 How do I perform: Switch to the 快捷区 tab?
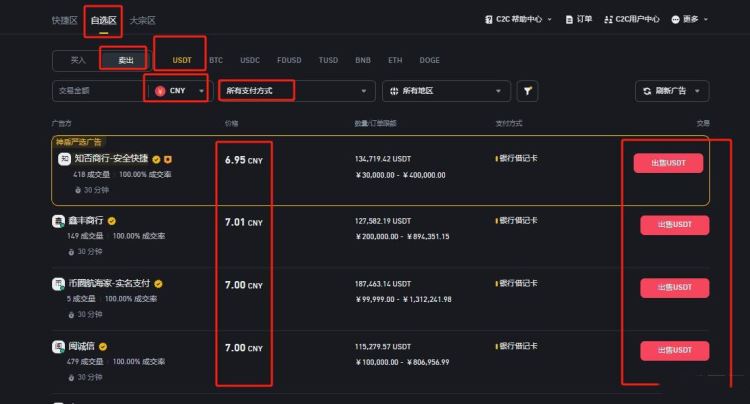pyautogui.click(x=64, y=20)
